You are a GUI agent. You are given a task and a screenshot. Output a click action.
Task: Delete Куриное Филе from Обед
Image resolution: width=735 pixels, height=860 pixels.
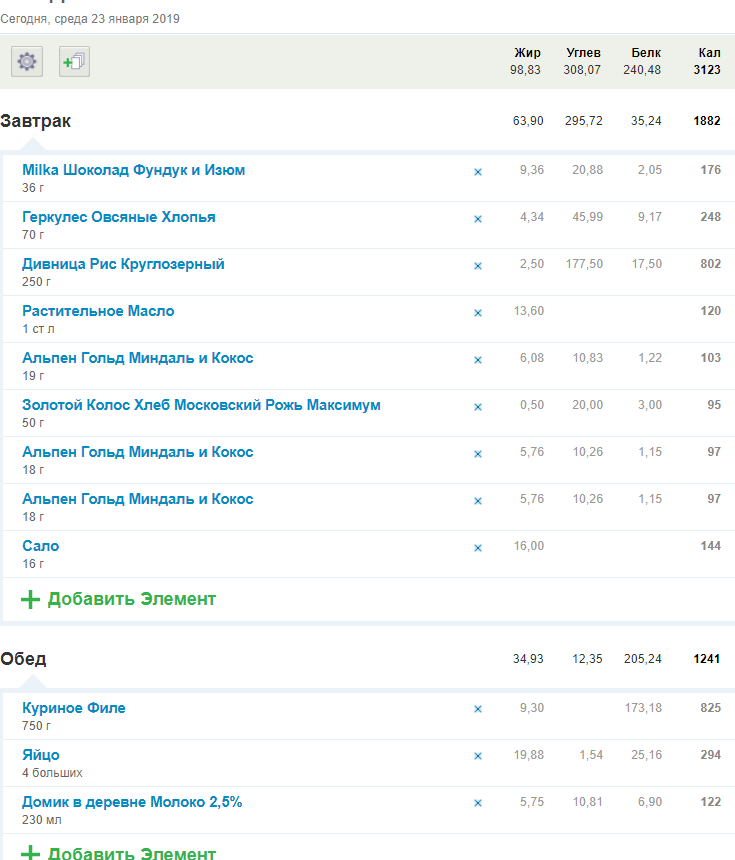(477, 710)
